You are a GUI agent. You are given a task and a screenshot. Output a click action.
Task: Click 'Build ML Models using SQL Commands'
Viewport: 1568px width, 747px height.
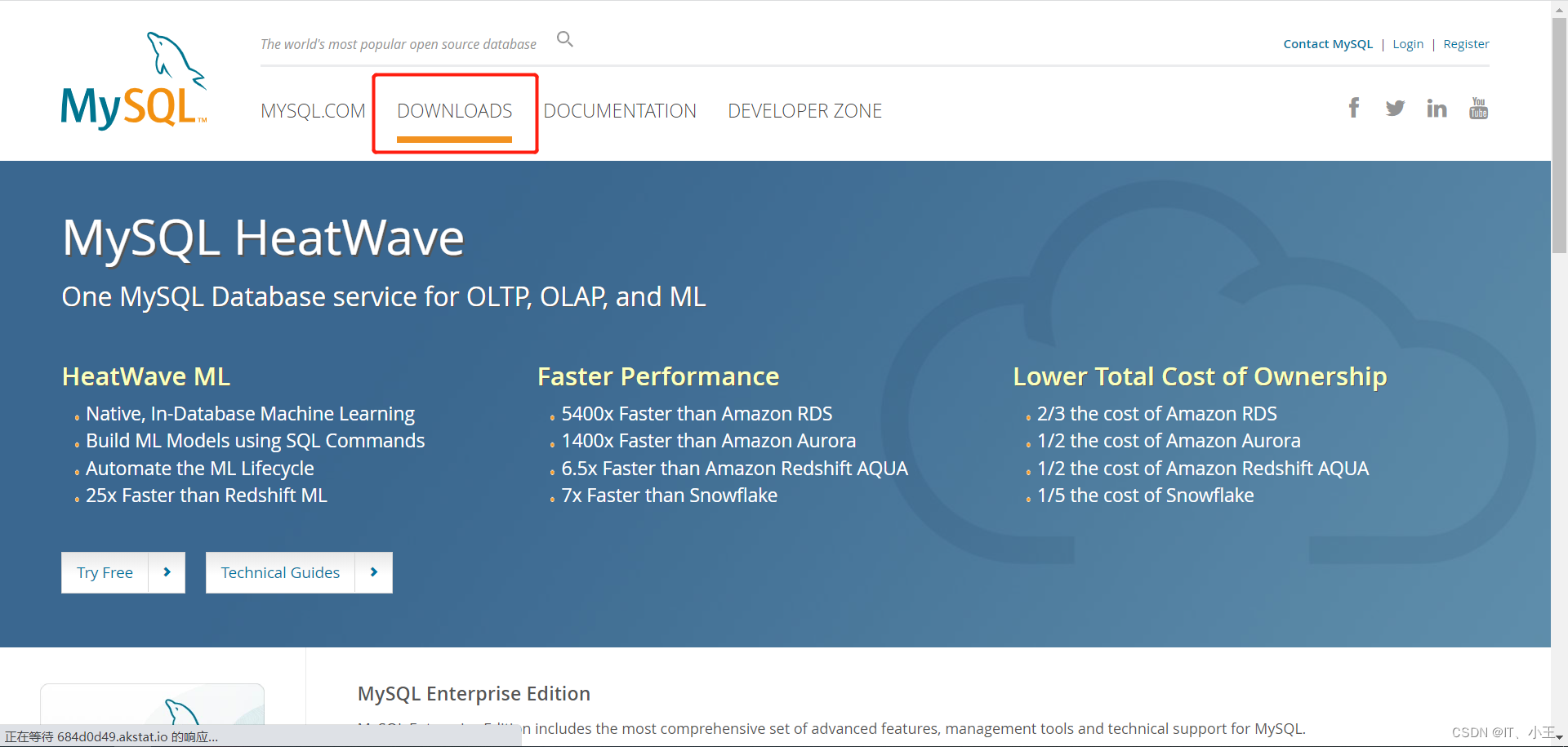[x=255, y=441]
